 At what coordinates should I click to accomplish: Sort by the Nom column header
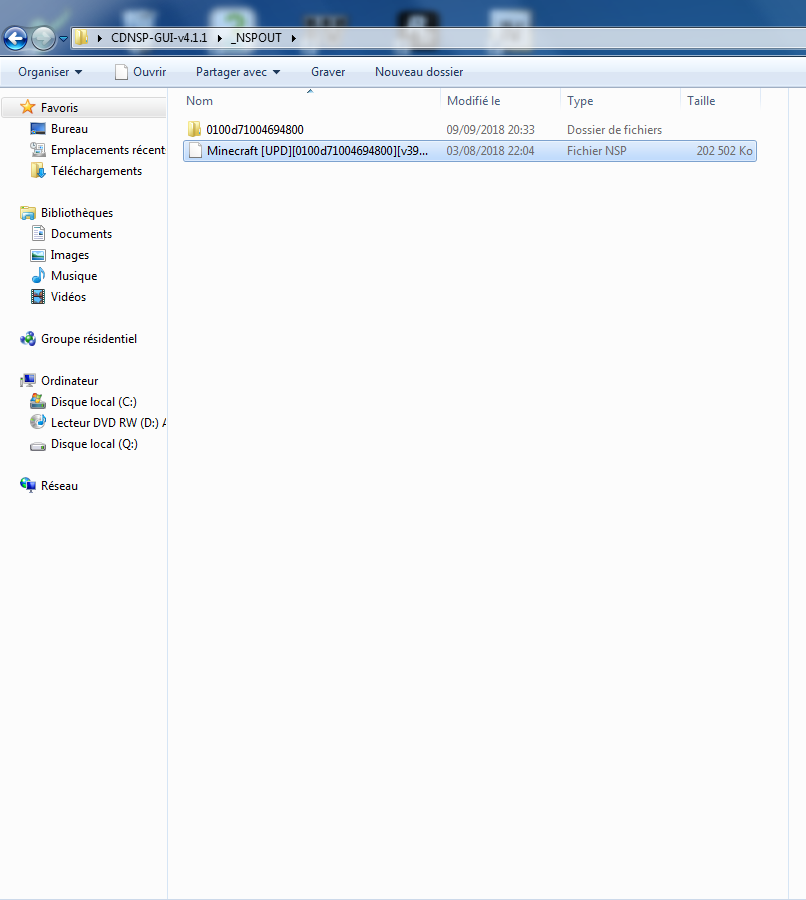(x=199, y=100)
